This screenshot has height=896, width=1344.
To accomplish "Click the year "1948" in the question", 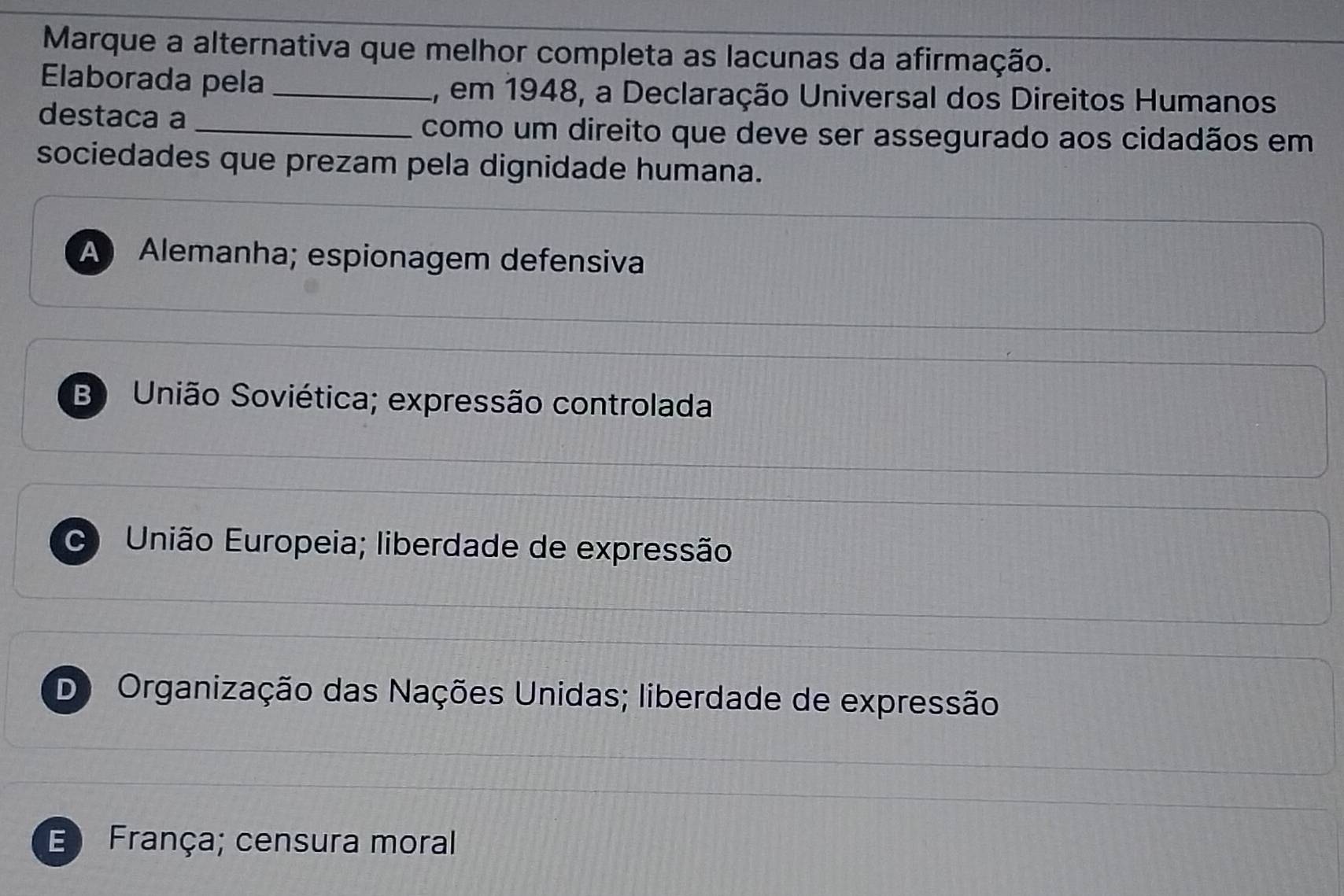I will [x=541, y=91].
